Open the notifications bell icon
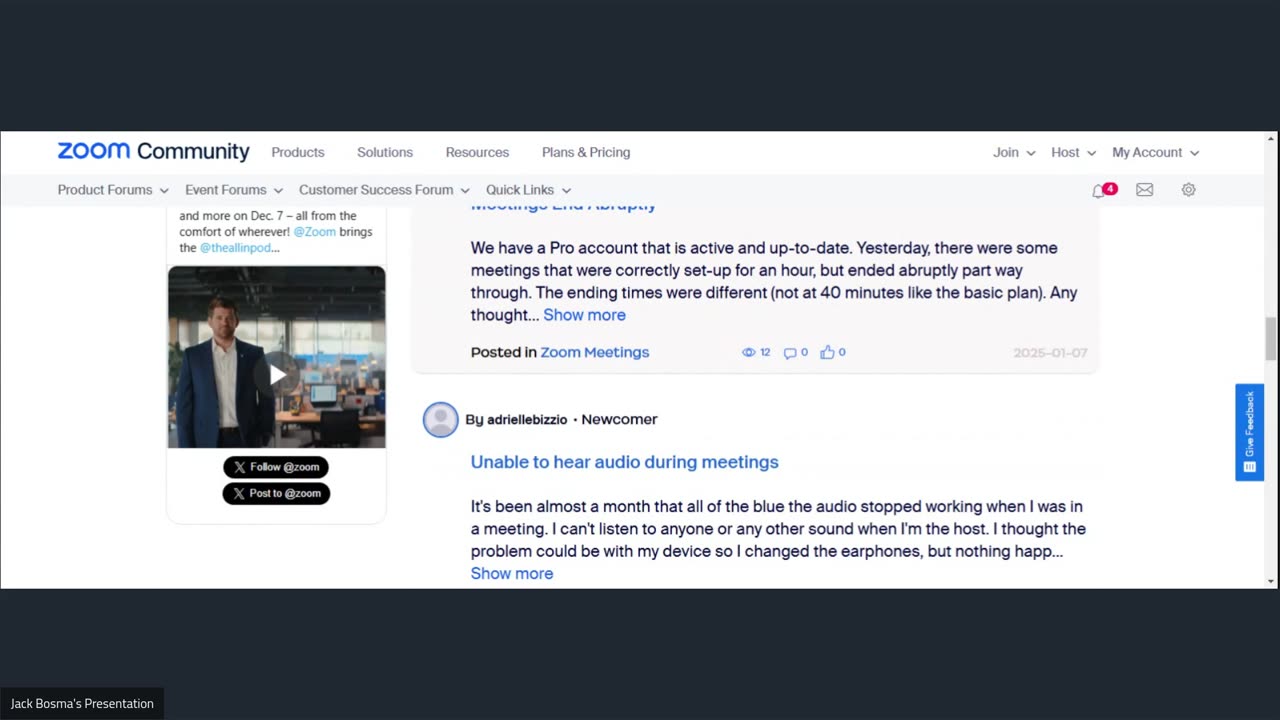1280x720 pixels. [x=1099, y=190]
